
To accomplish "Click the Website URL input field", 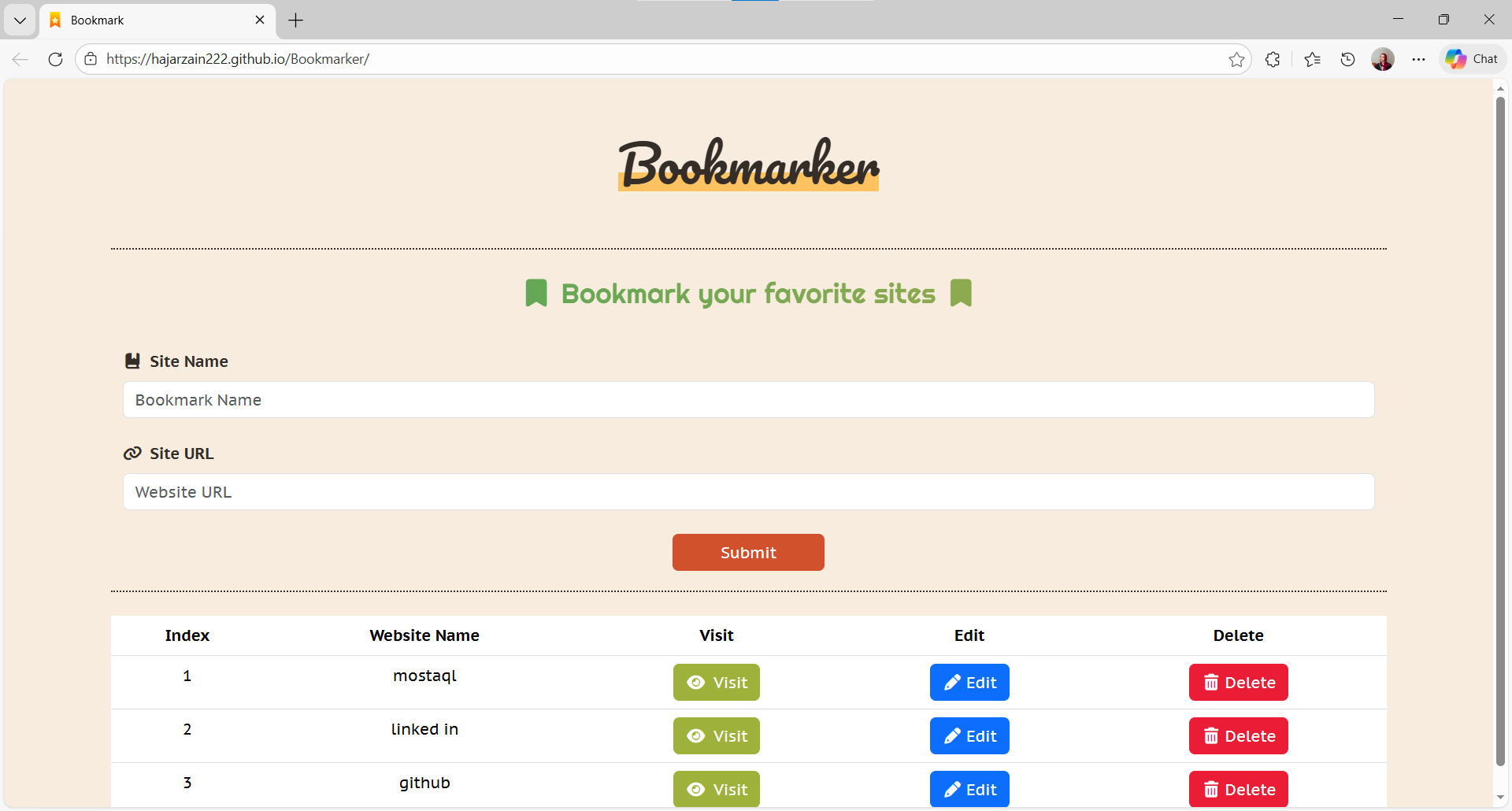I will pyautogui.click(x=748, y=491).
